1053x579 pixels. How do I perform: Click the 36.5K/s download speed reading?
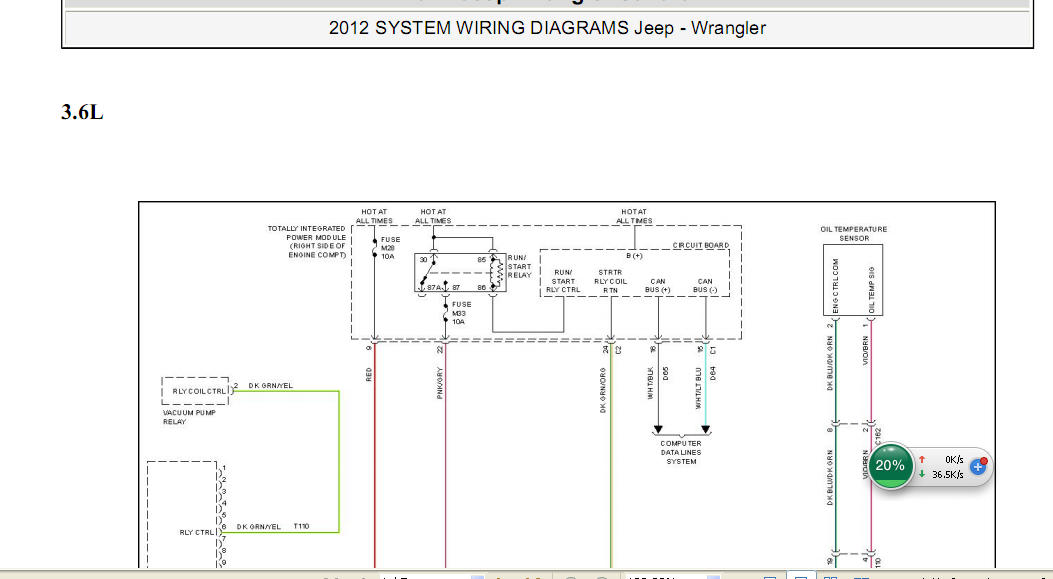pyautogui.click(x=948, y=474)
